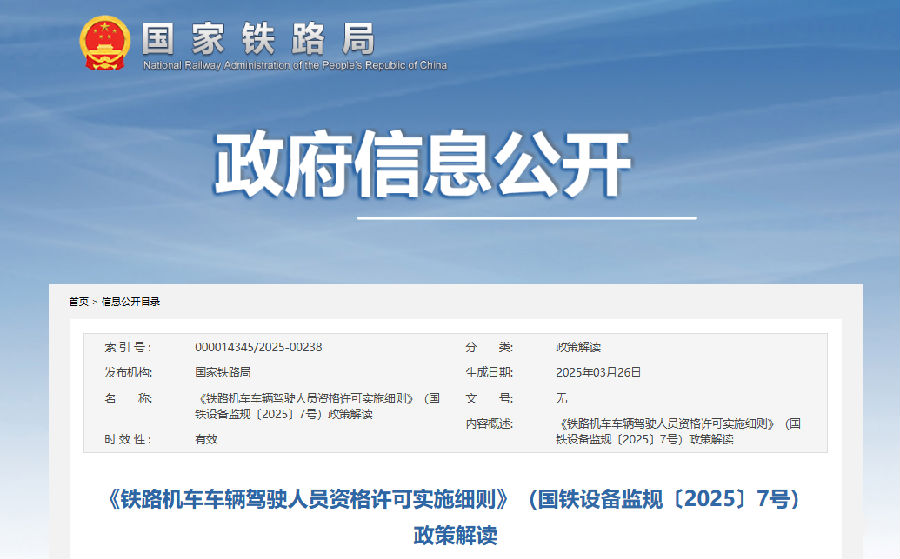Click the date 2025年03月26日

598,372
